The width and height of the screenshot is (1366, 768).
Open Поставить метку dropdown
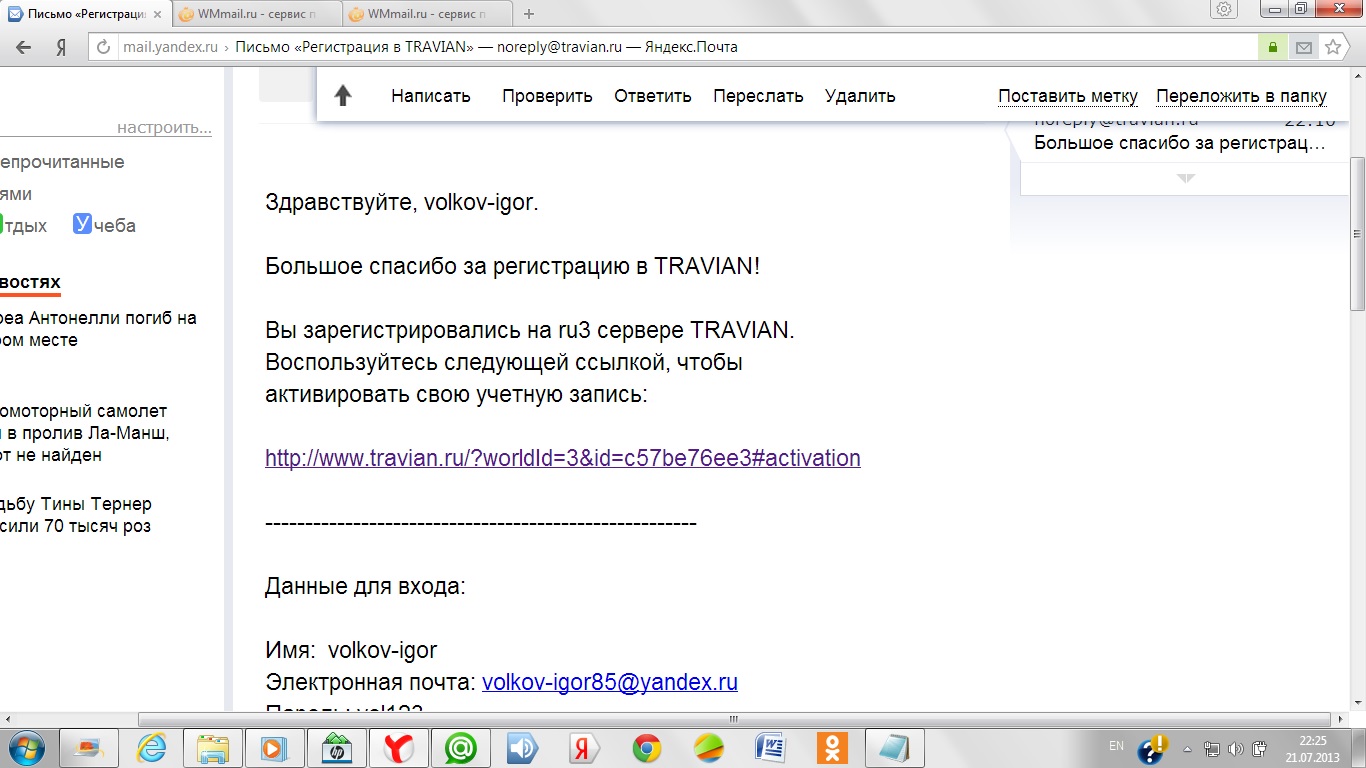[x=1068, y=96]
